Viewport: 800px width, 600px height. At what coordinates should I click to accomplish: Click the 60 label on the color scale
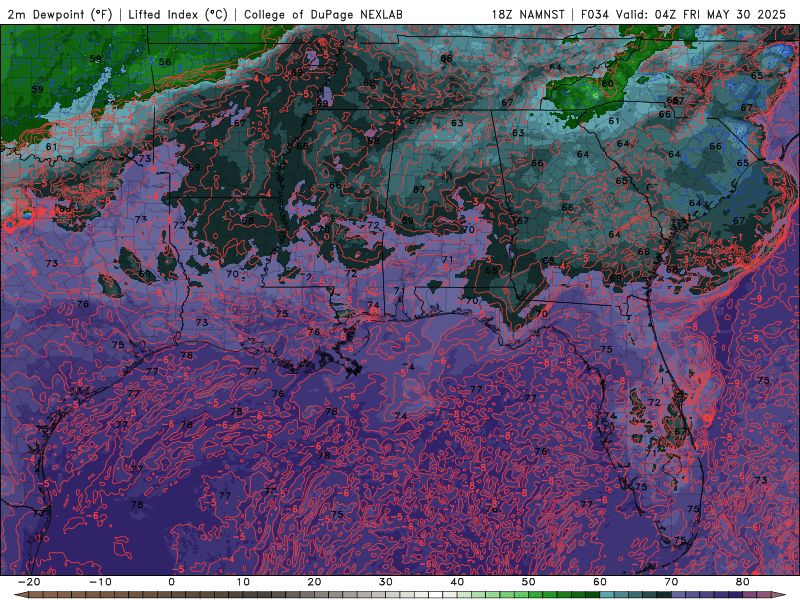600,582
